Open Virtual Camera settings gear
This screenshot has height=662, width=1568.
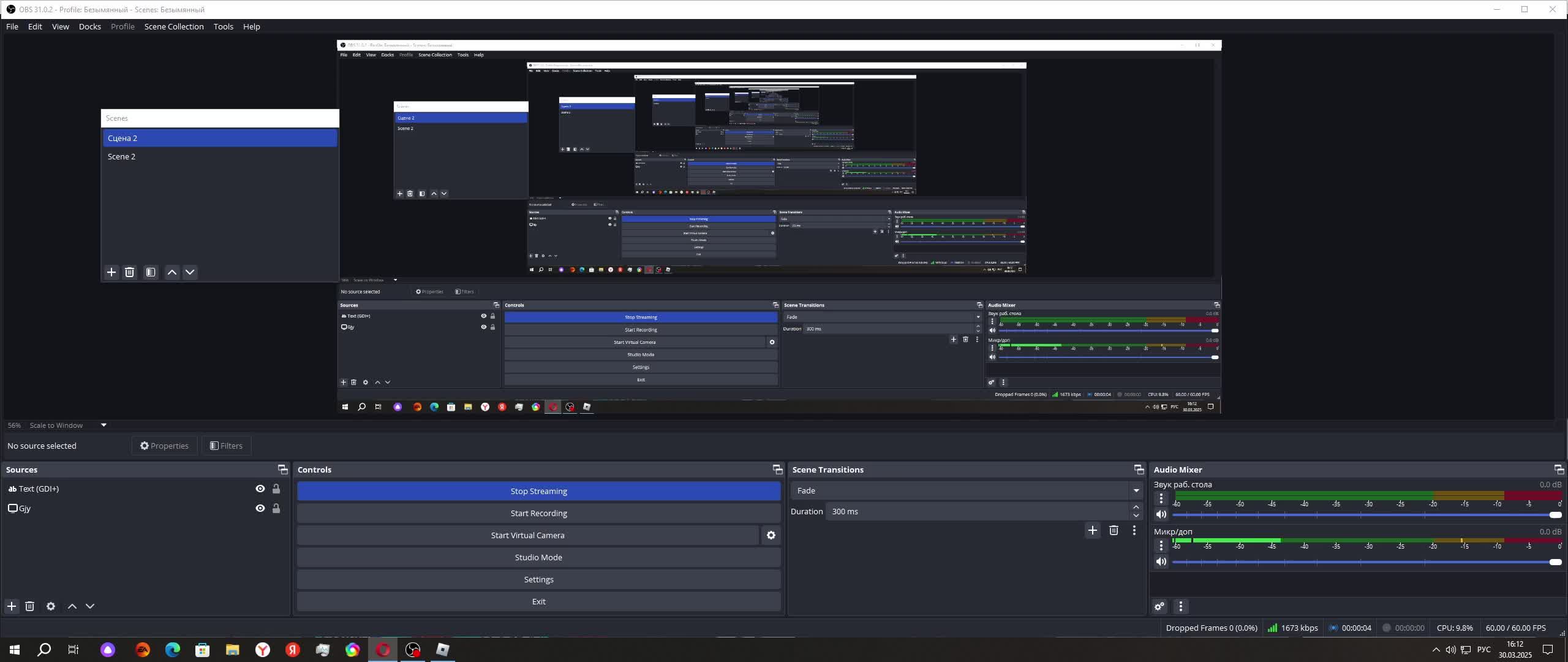771,535
